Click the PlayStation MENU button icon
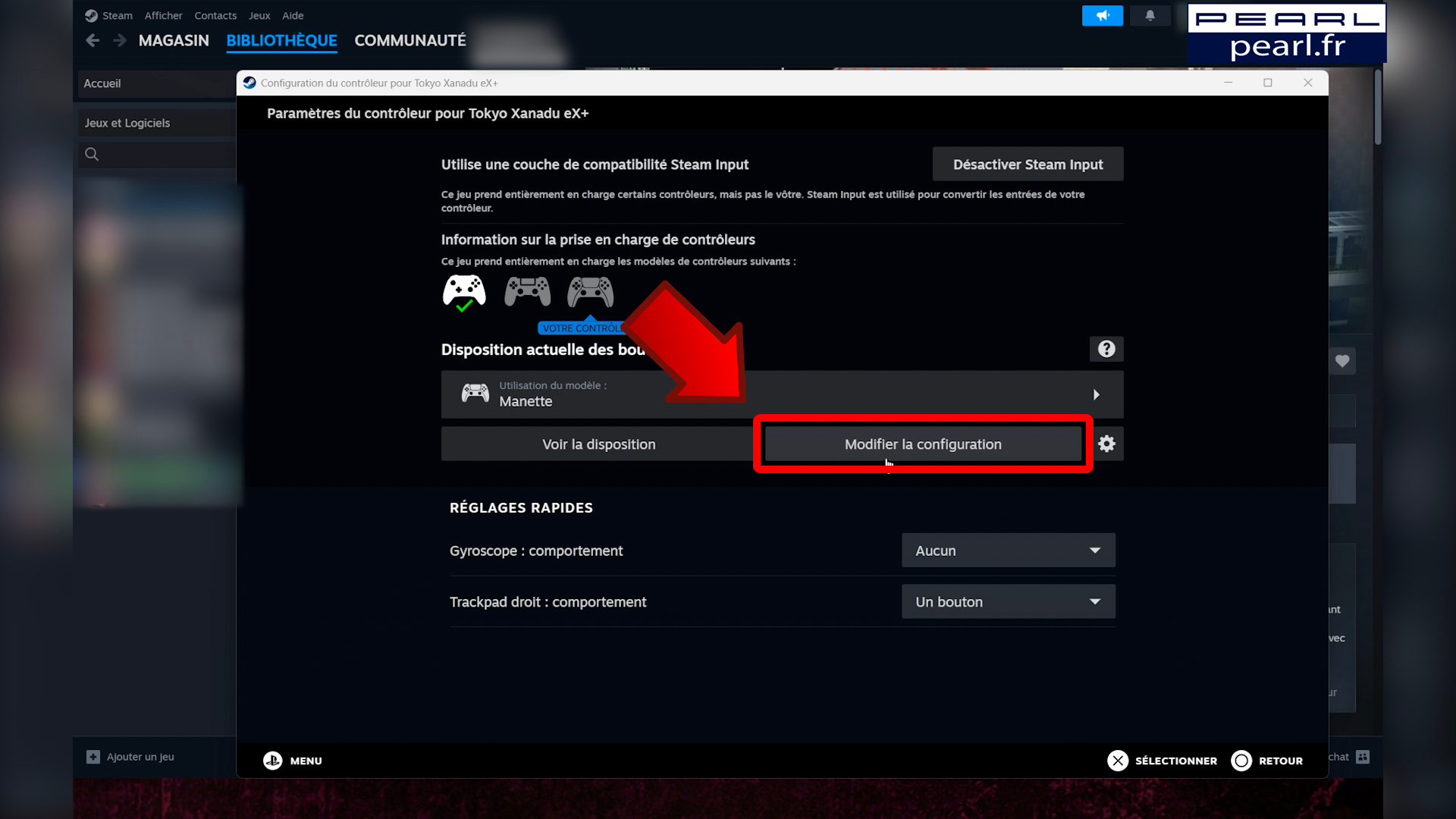This screenshot has width=1456, height=819. [x=273, y=761]
